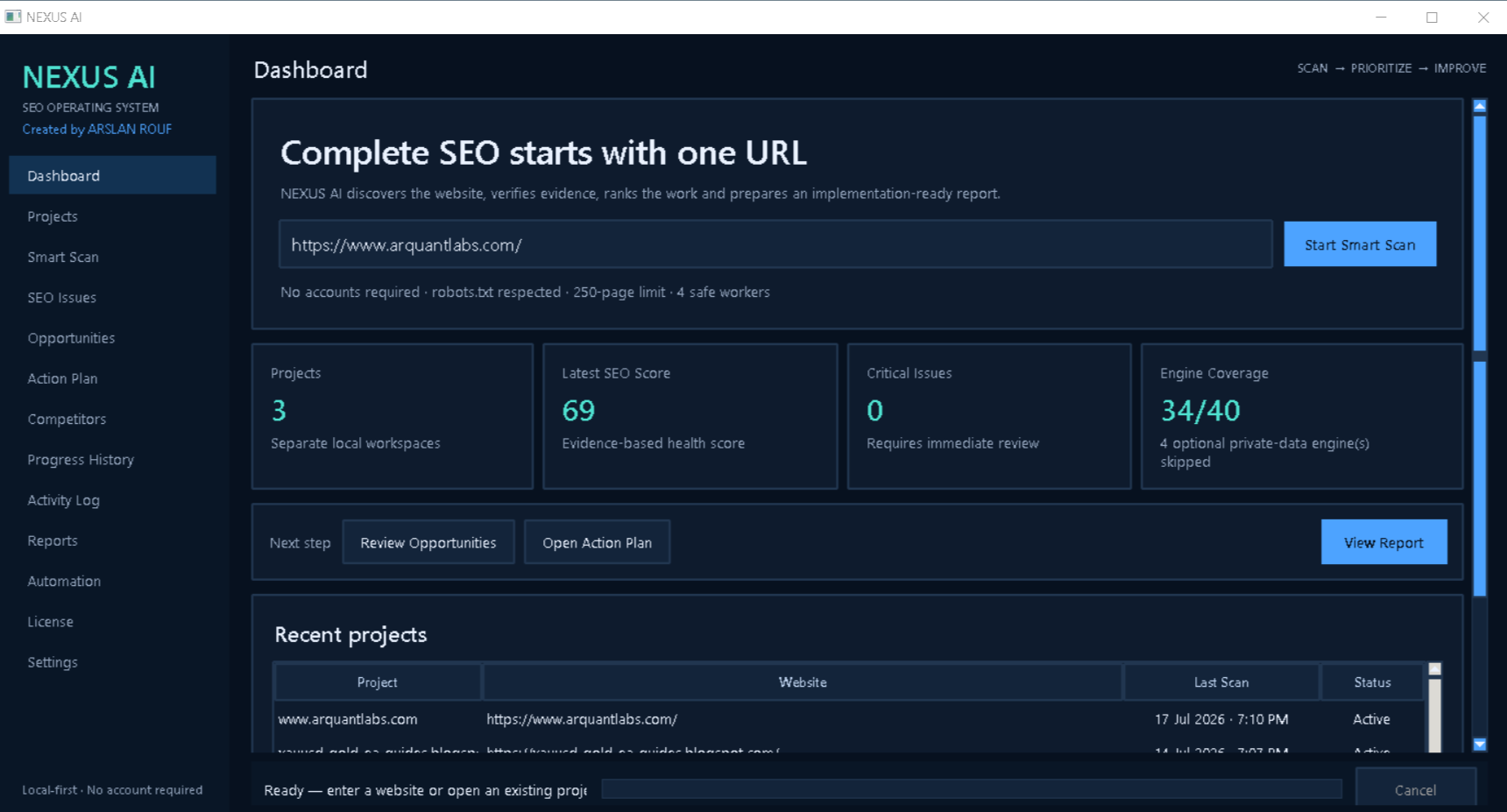1507x812 pixels.
Task: Click main panel scroll up arrow
Action: (x=1480, y=106)
